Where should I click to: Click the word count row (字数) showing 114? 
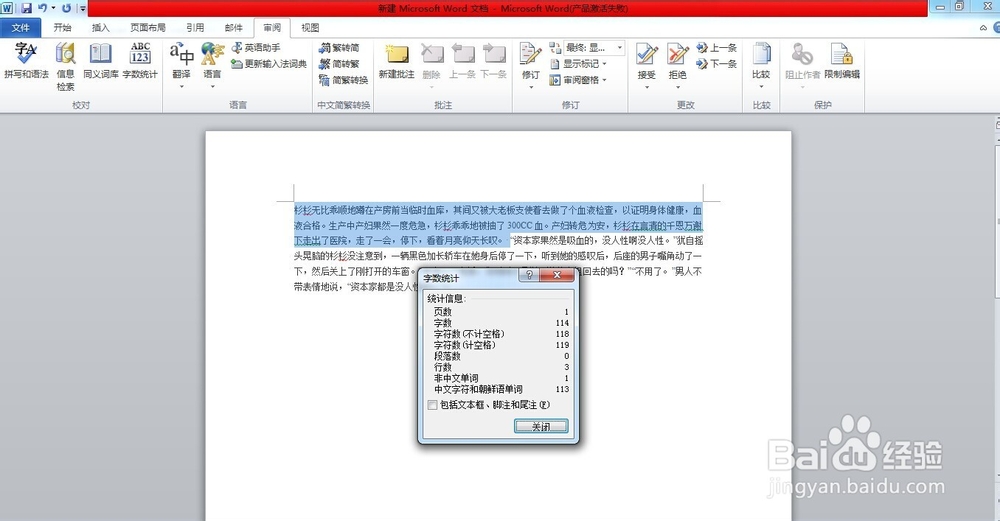(500, 323)
